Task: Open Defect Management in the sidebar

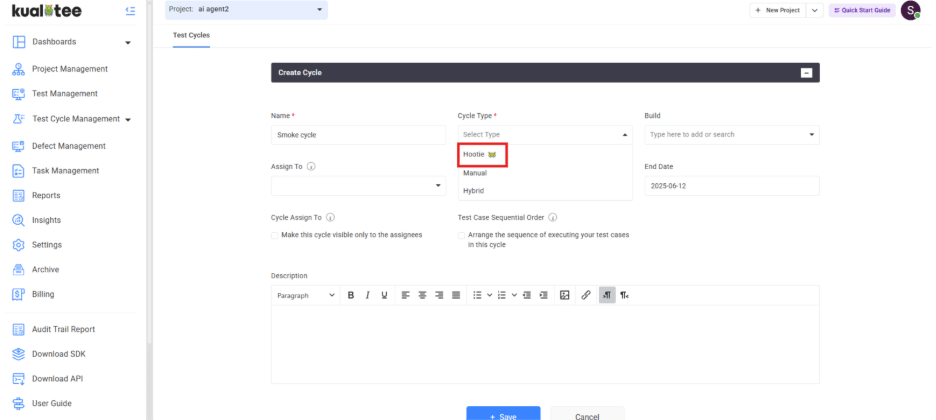Action: 69,146
